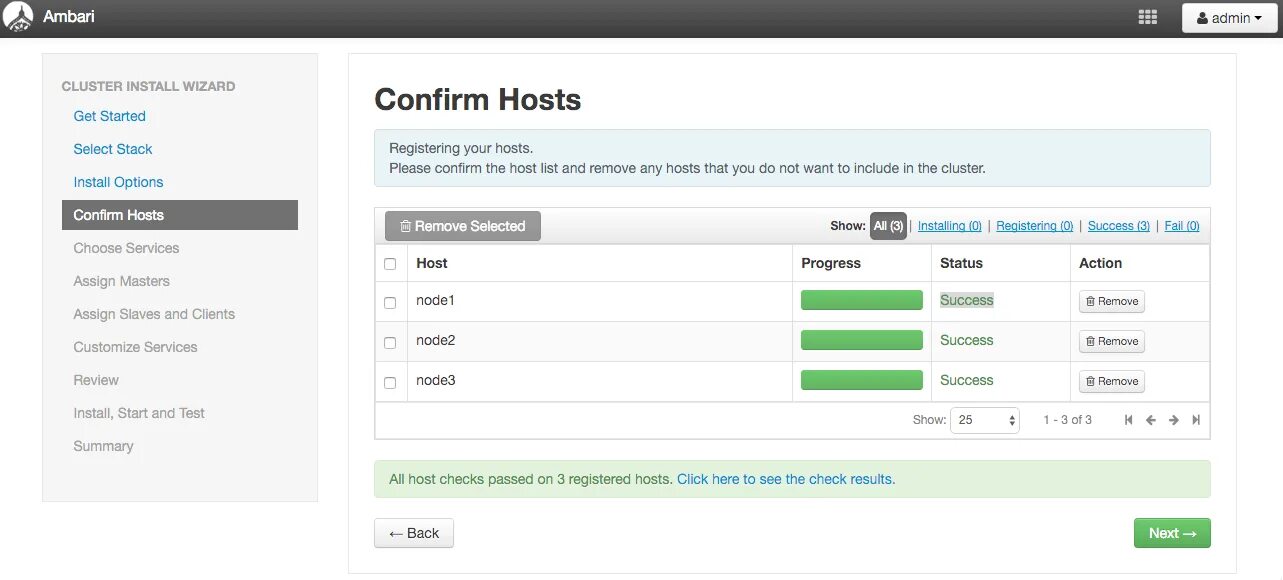The height and width of the screenshot is (580, 1283).
Task: Open the Show 25 rows dropdown
Action: tap(984, 420)
